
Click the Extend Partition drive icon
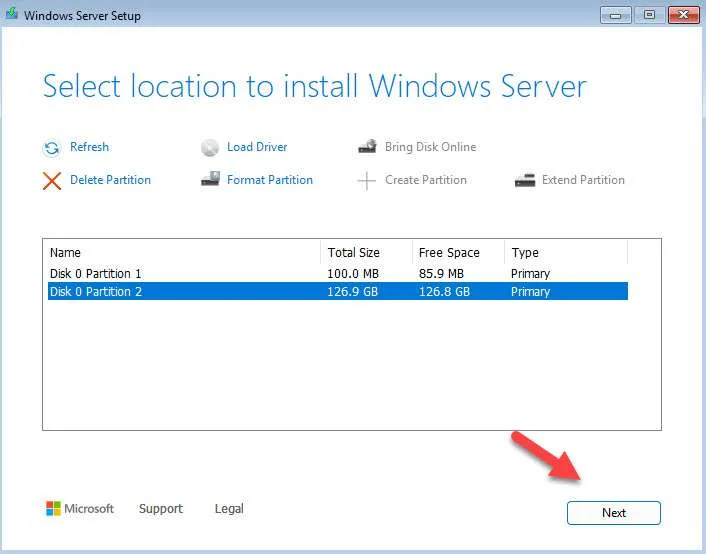click(525, 180)
